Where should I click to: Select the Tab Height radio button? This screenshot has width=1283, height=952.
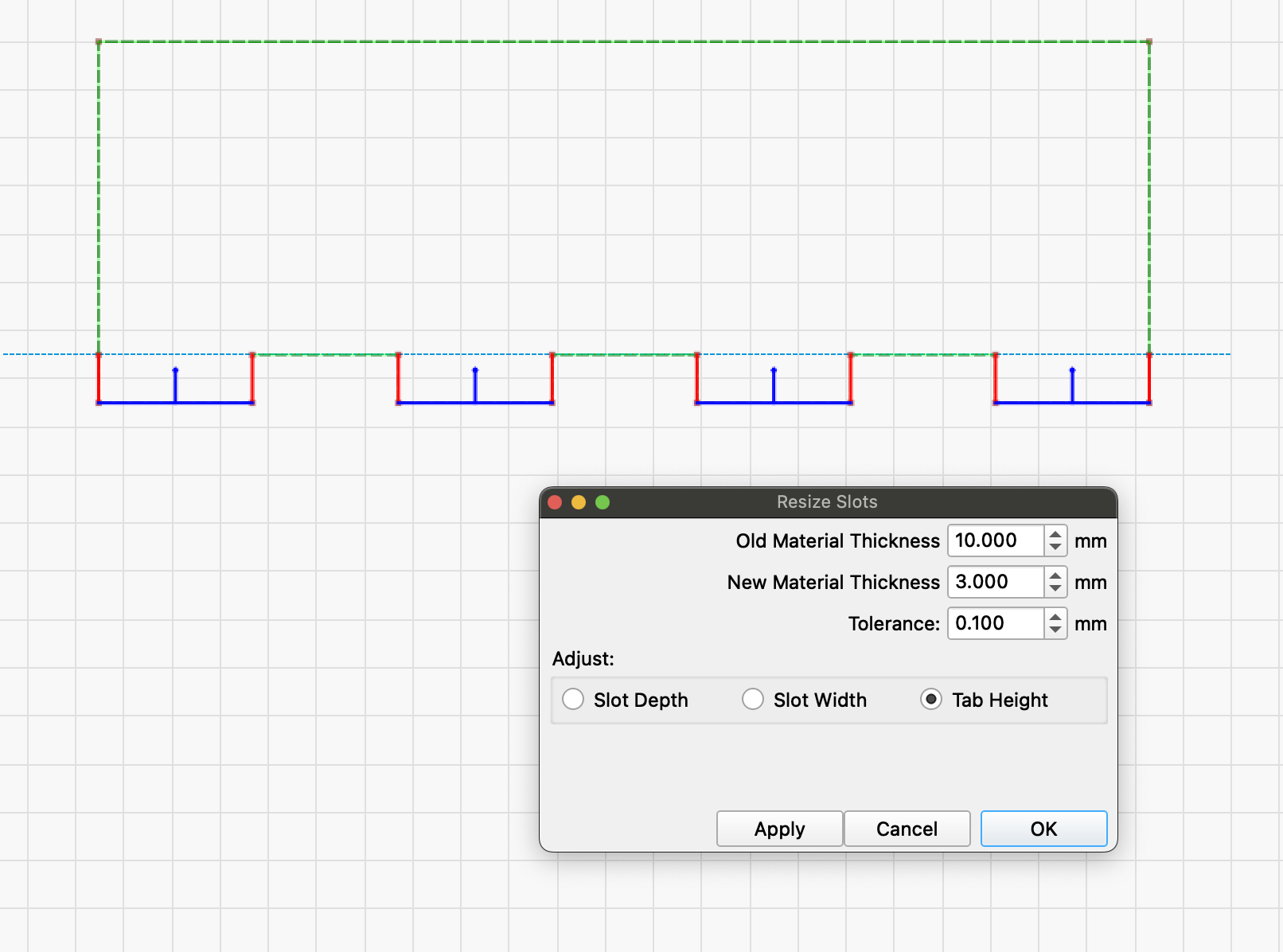[x=930, y=700]
